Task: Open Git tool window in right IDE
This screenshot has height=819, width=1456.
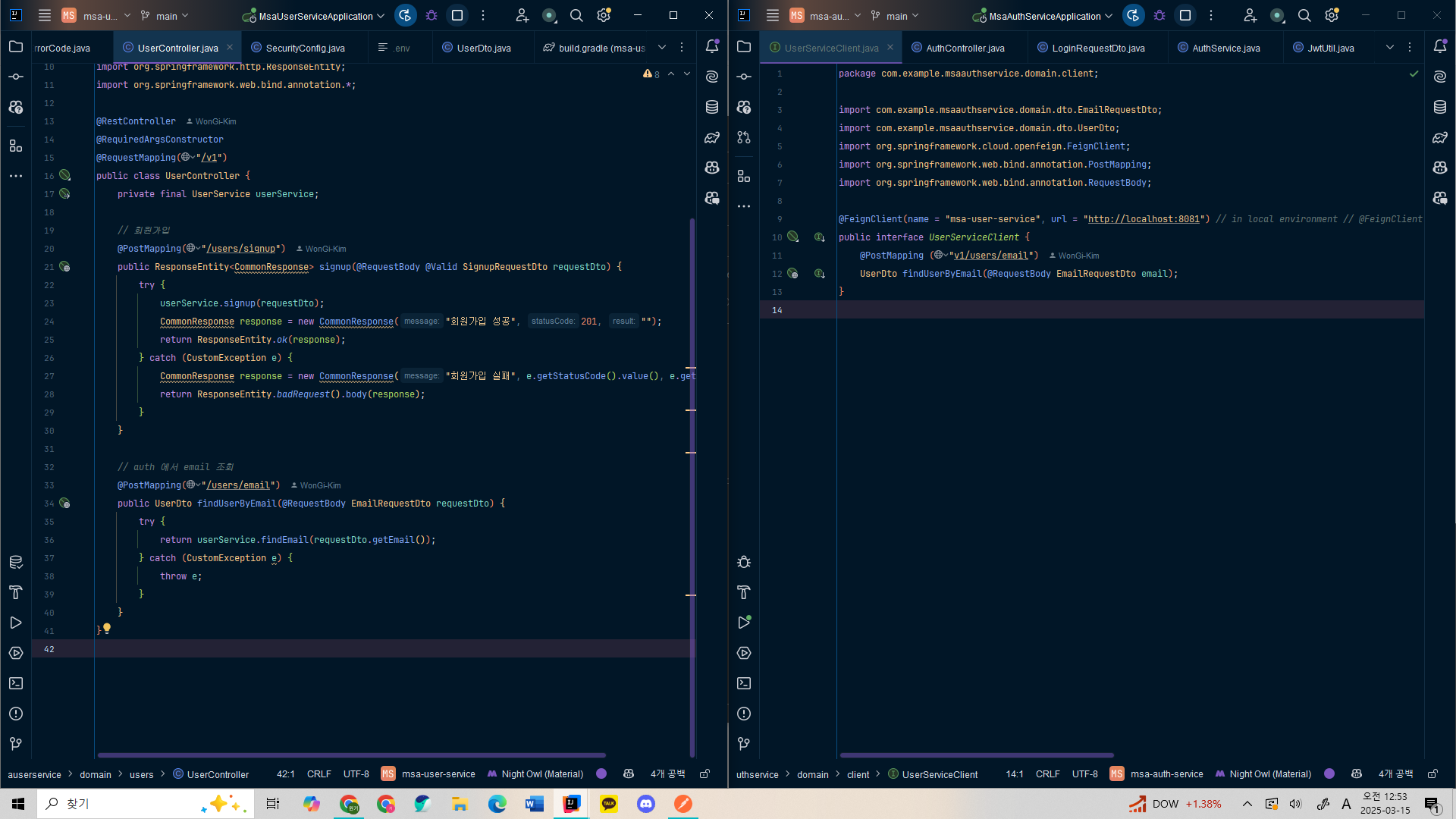Action: point(744,744)
